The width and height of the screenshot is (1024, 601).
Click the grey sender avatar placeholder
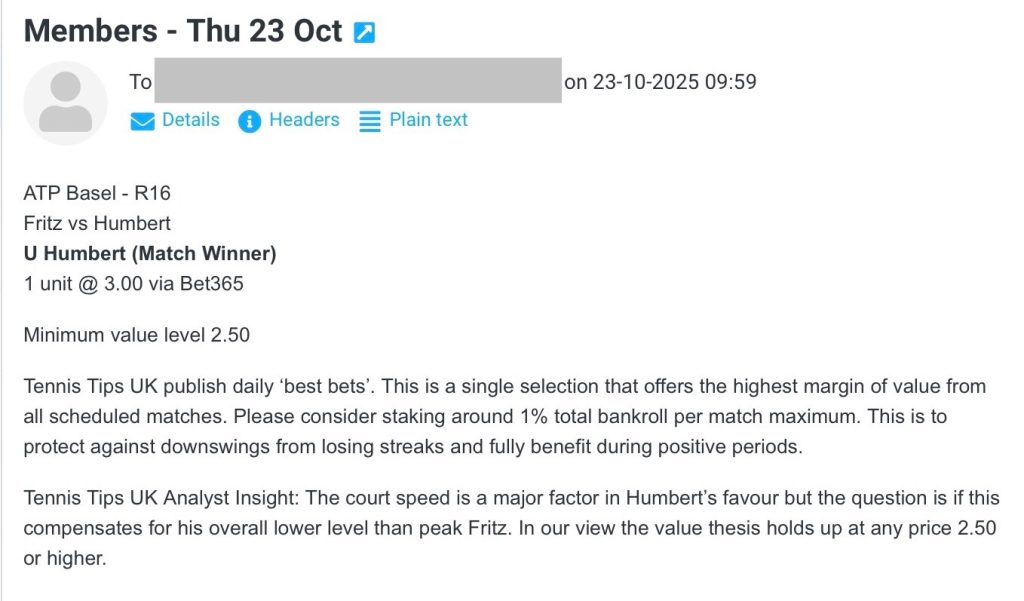click(65, 103)
